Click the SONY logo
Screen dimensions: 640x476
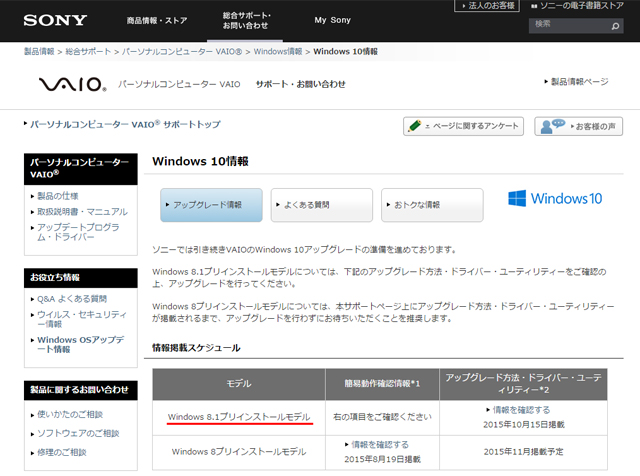(x=55, y=20)
